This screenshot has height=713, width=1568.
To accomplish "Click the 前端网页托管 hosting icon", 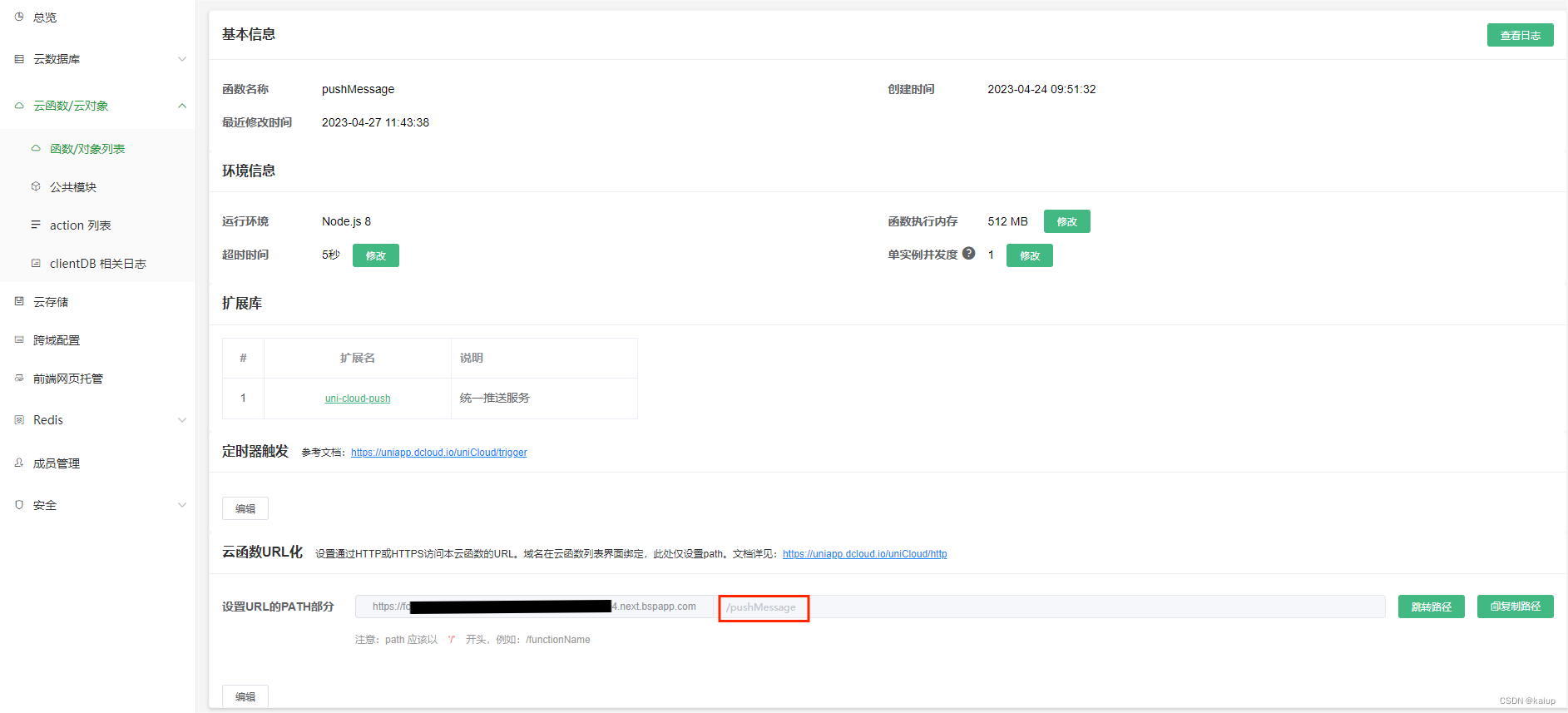I will point(19,378).
